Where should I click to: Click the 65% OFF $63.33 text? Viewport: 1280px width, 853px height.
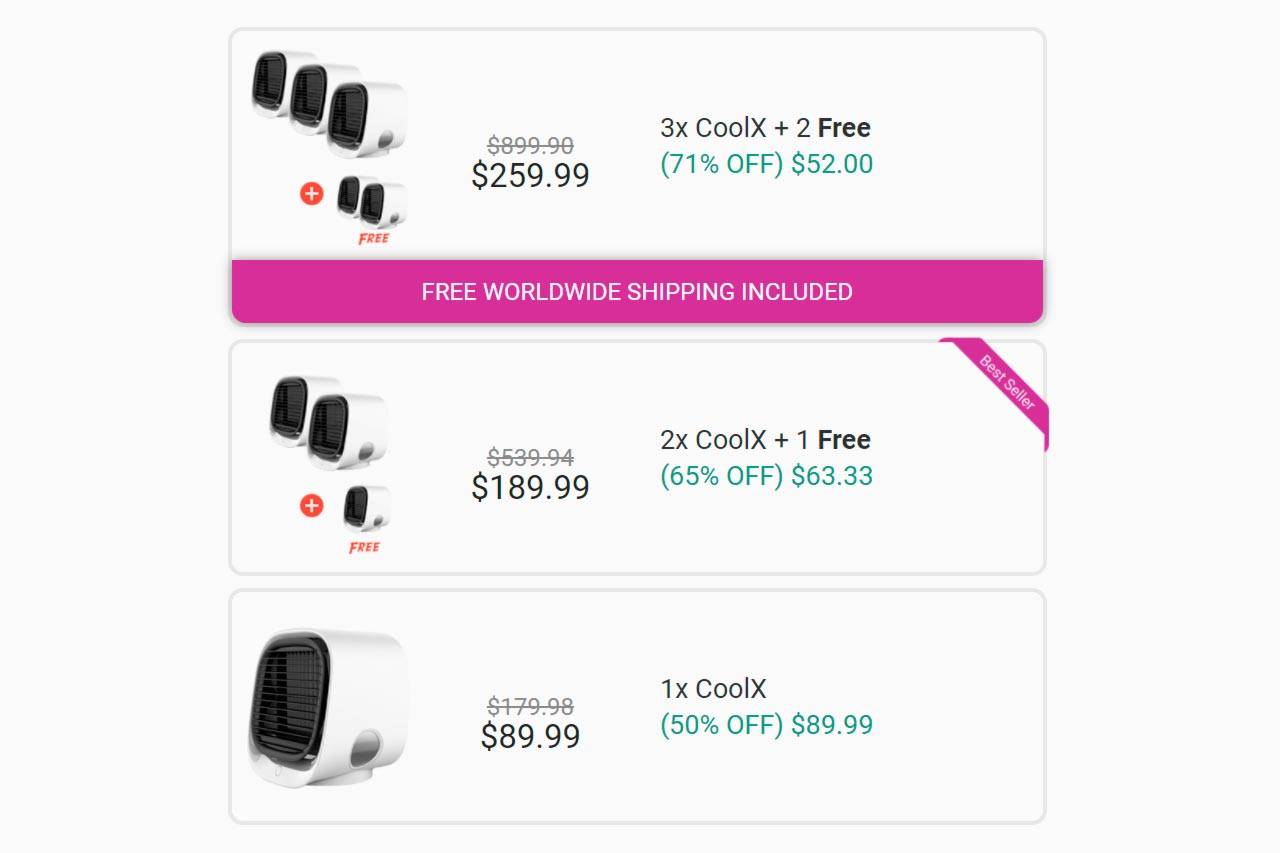click(x=766, y=476)
